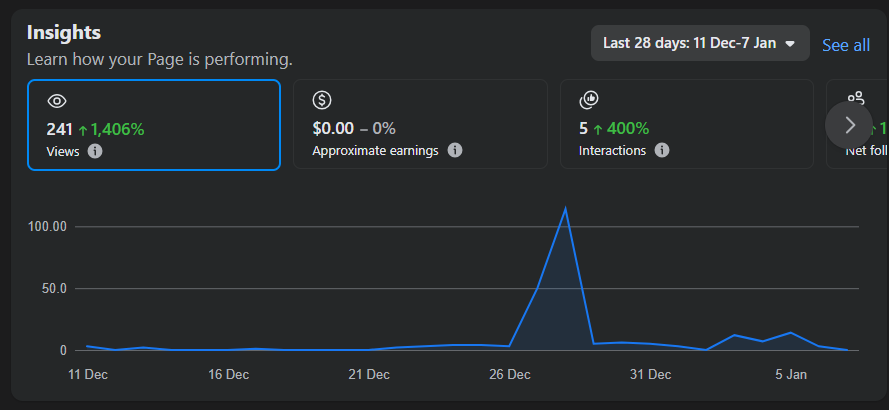Click the Interactions thumbs-up icon
889x410 pixels.
588,100
